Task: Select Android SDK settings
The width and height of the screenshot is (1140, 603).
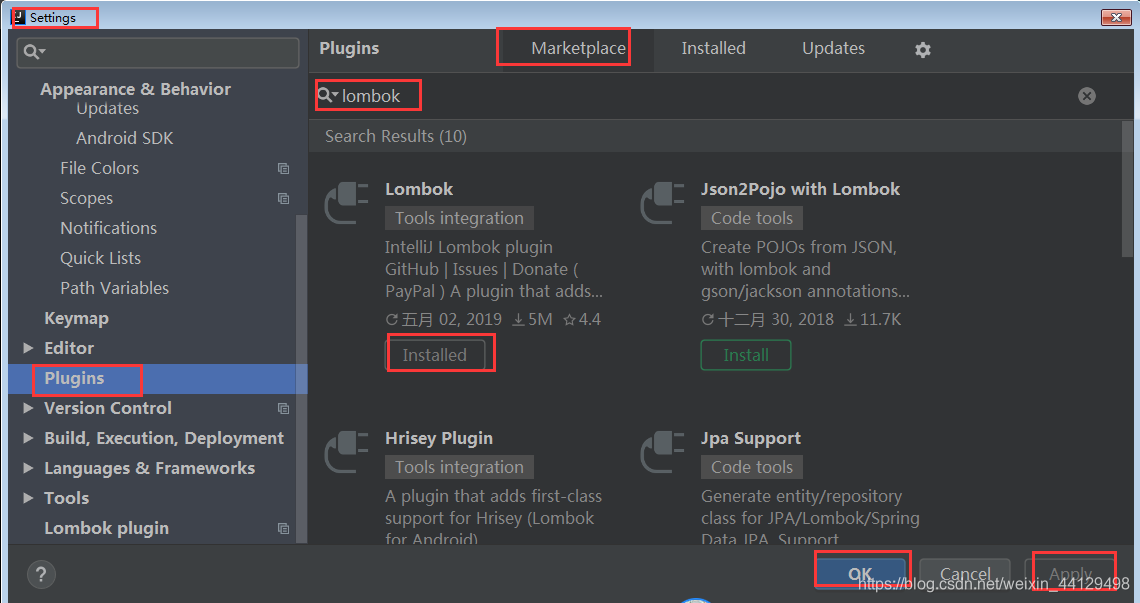Action: tap(124, 138)
